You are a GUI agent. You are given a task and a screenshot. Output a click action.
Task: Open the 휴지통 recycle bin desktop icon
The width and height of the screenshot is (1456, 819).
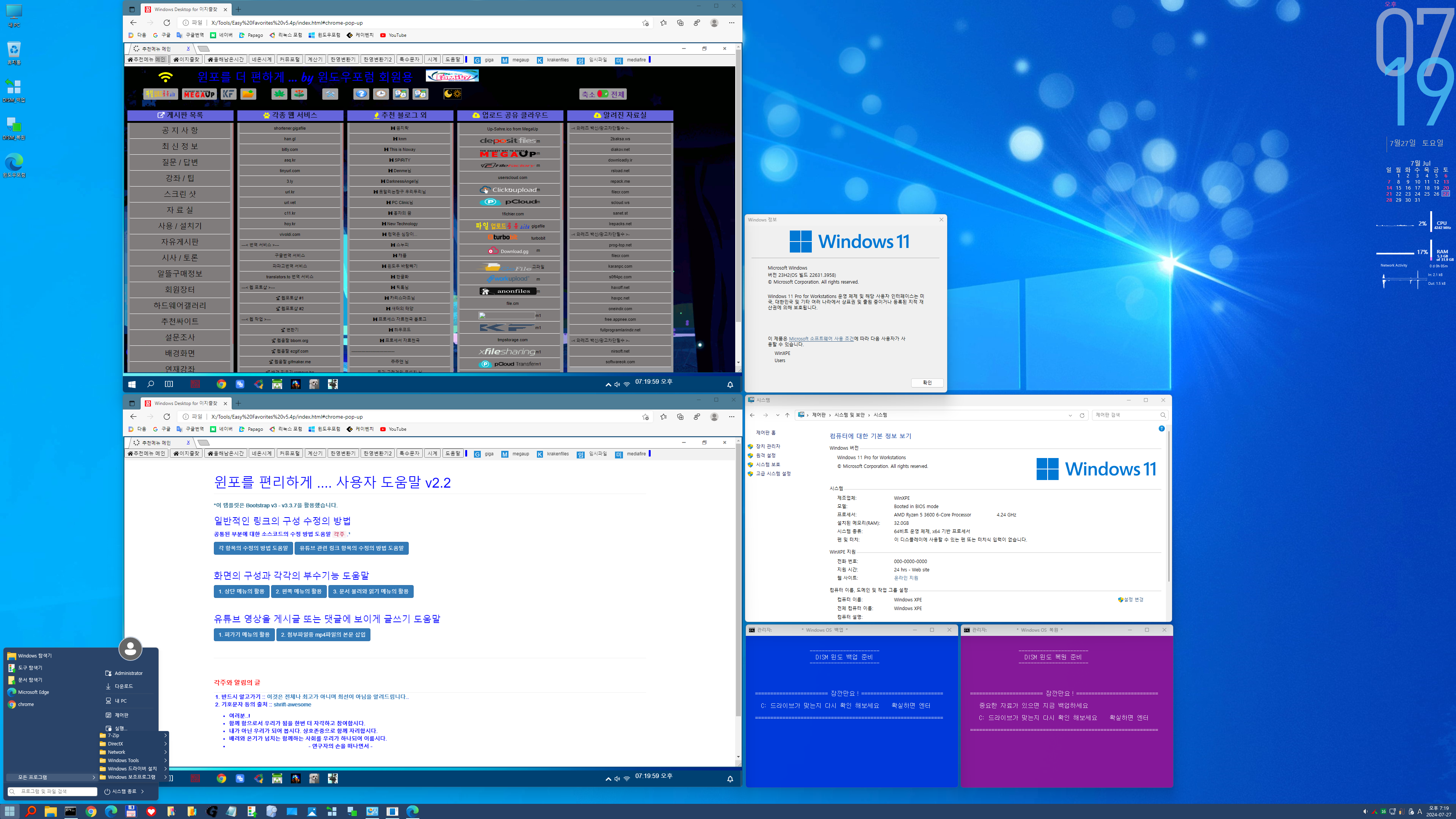click(x=14, y=53)
